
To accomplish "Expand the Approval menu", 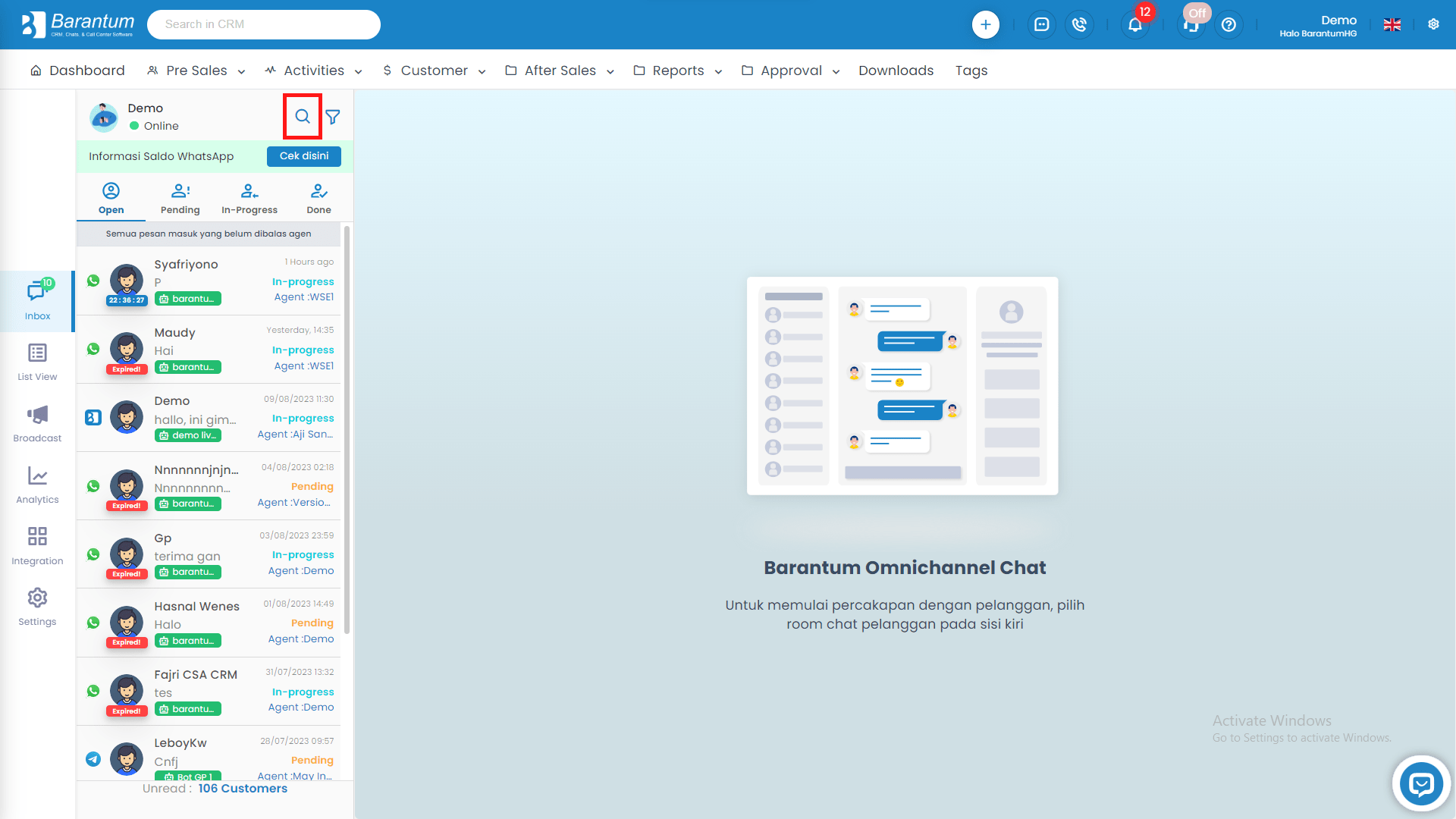I will click(x=791, y=71).
